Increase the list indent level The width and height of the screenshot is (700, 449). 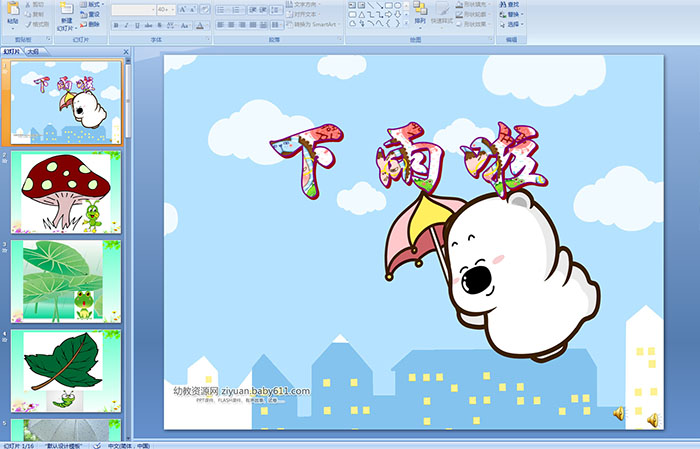point(263,9)
